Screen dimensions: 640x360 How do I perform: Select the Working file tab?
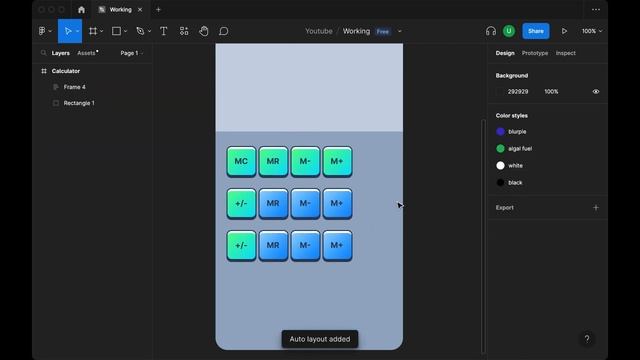[120, 9]
